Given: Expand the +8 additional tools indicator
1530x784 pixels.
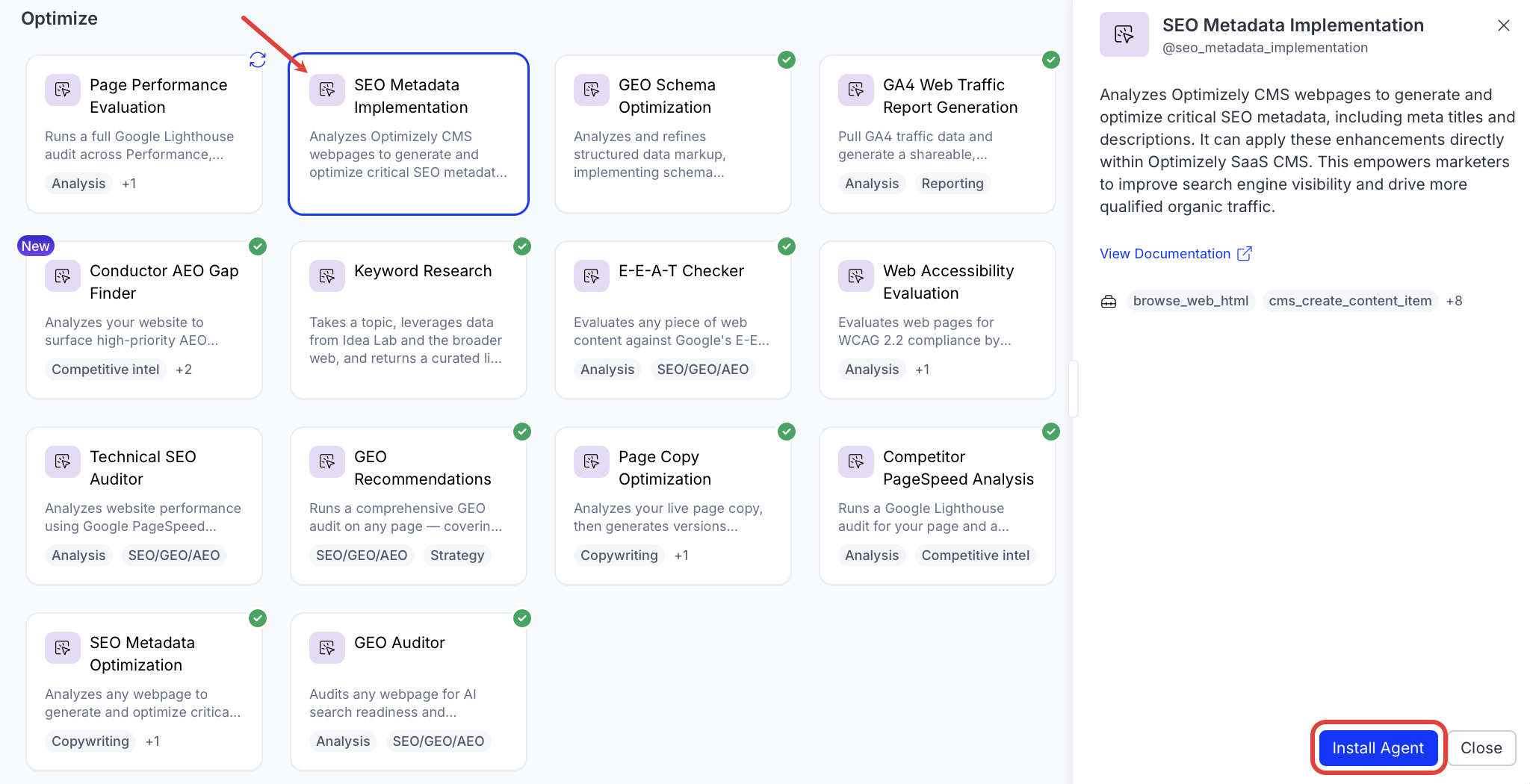Looking at the screenshot, I should click(1454, 301).
